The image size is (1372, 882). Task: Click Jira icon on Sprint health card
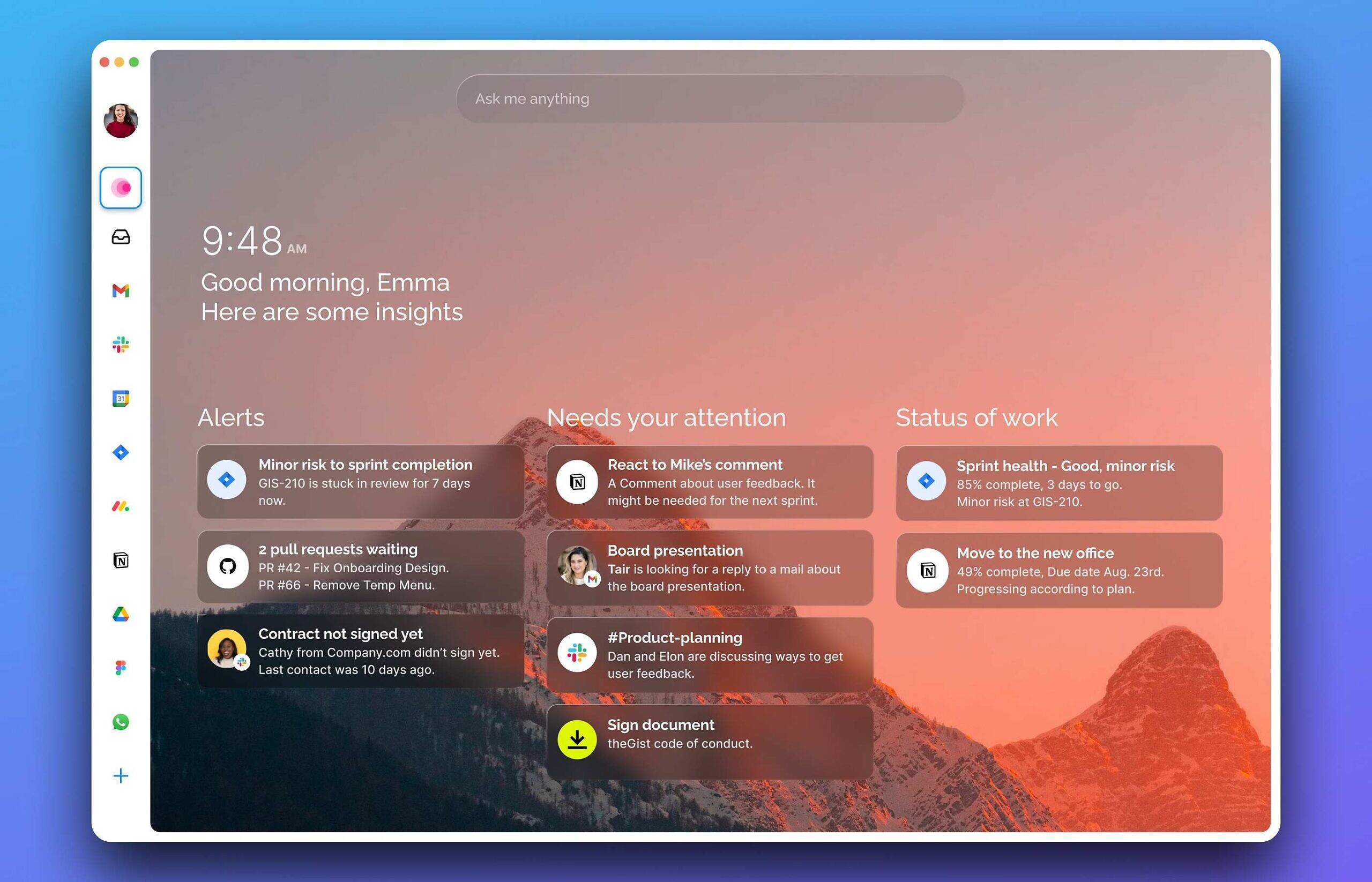click(x=926, y=481)
